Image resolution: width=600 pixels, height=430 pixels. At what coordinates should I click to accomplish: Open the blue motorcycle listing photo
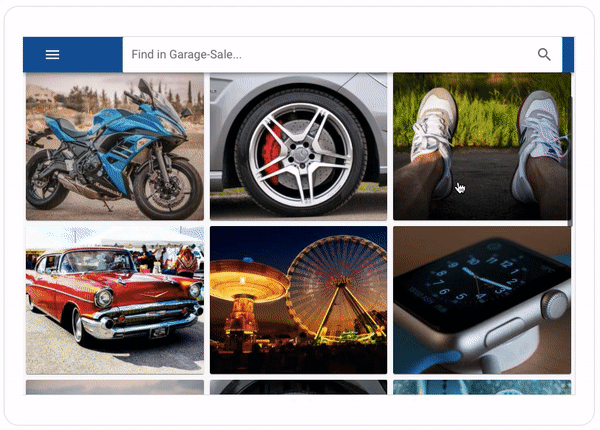[115, 147]
